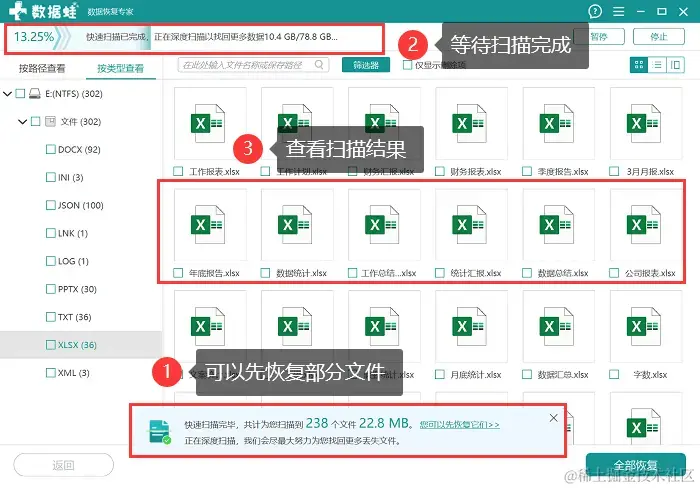Check the DOCX (92) checkbox

[51, 149]
